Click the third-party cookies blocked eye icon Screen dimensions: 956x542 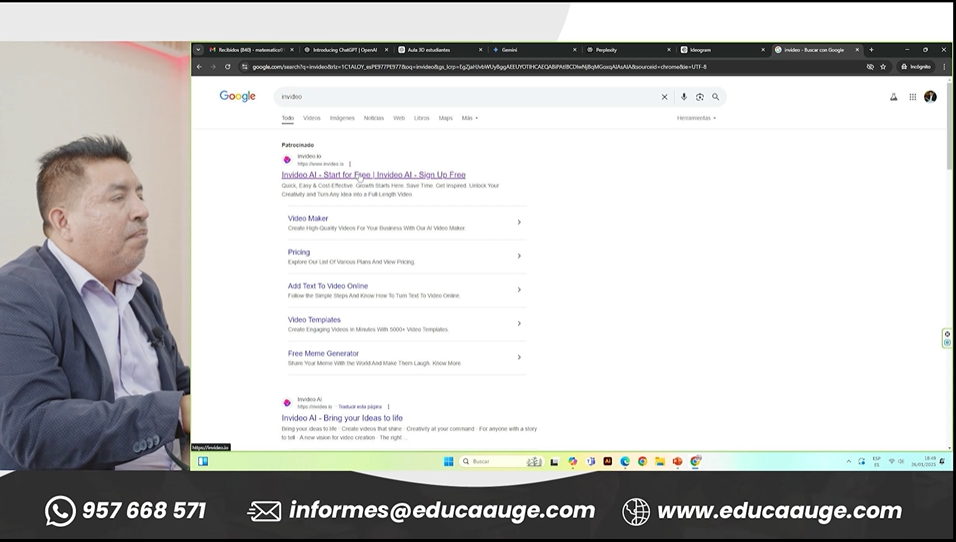870,67
